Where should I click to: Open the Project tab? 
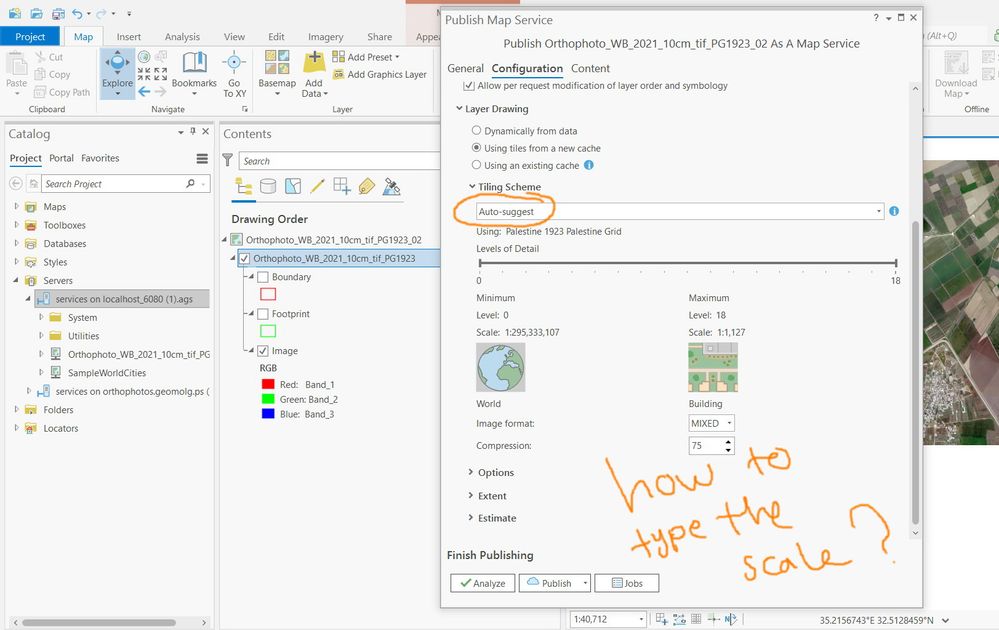30,36
